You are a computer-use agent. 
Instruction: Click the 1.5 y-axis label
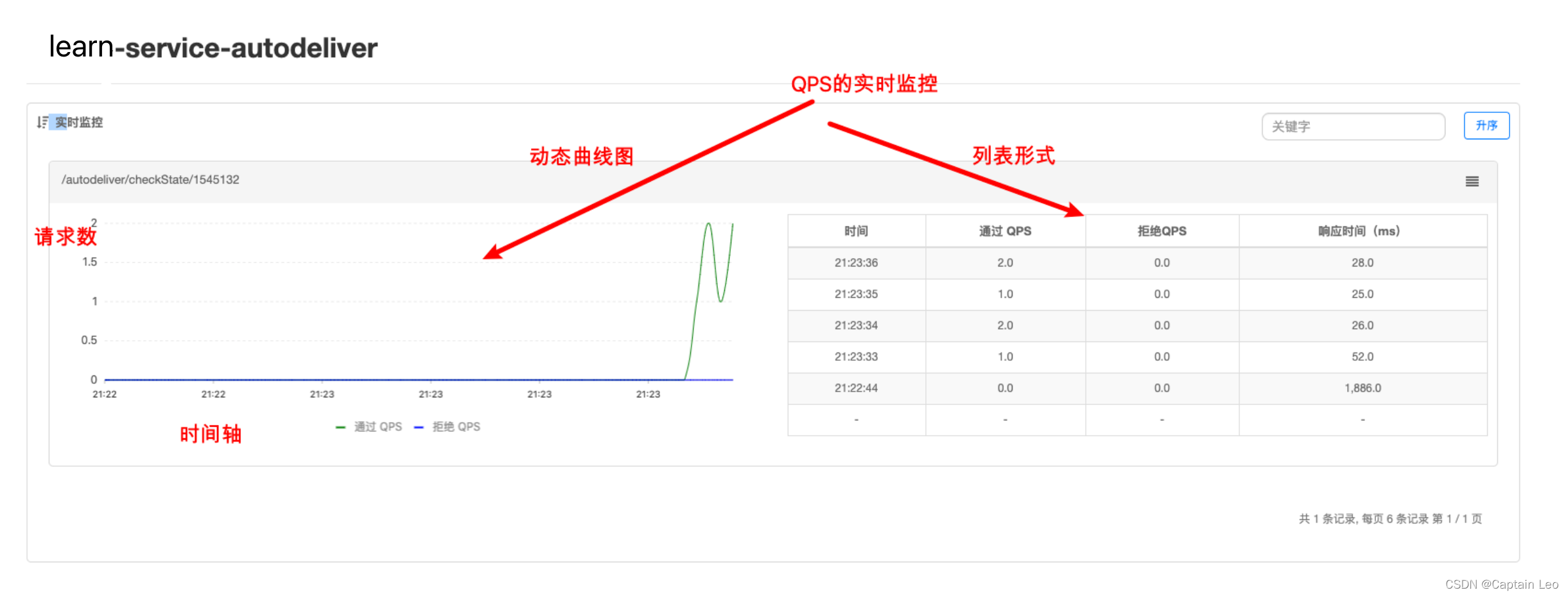[x=89, y=262]
